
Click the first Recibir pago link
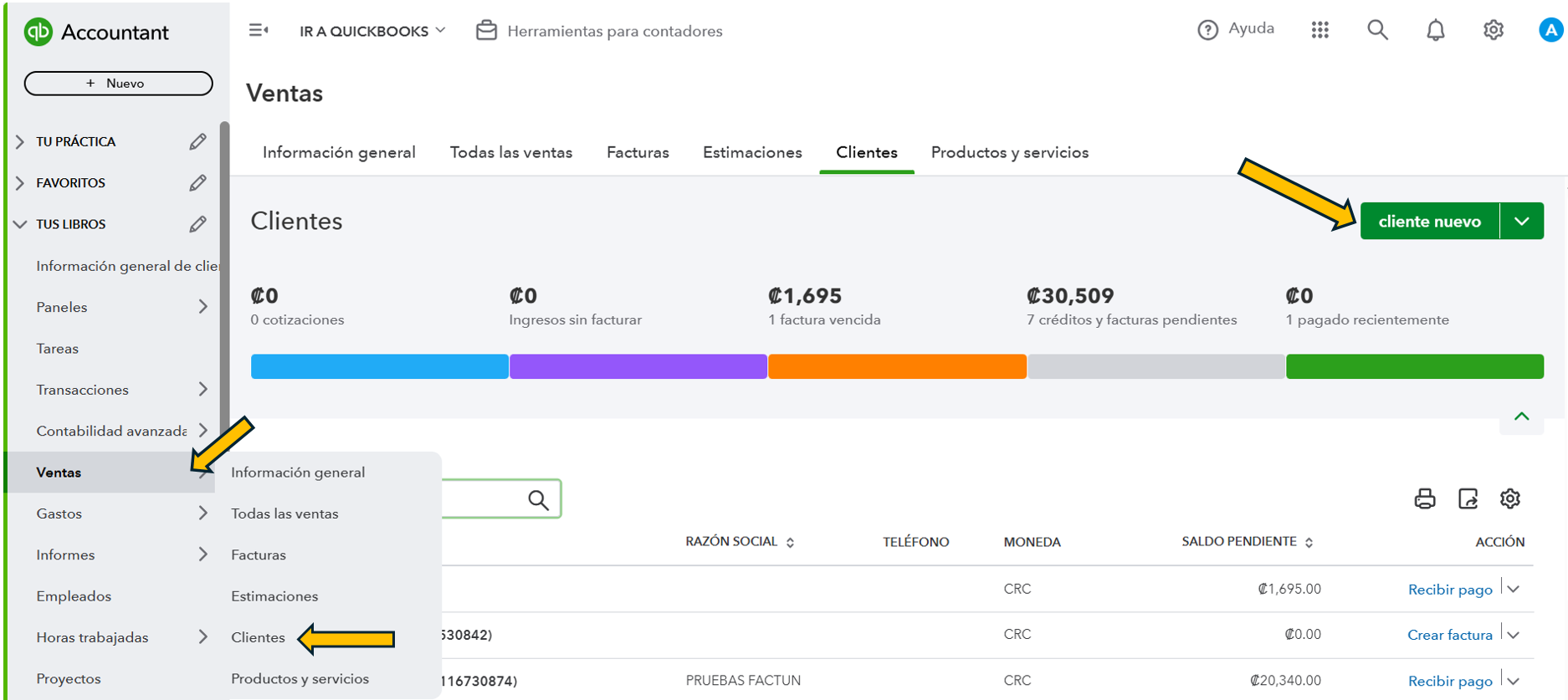(1449, 590)
